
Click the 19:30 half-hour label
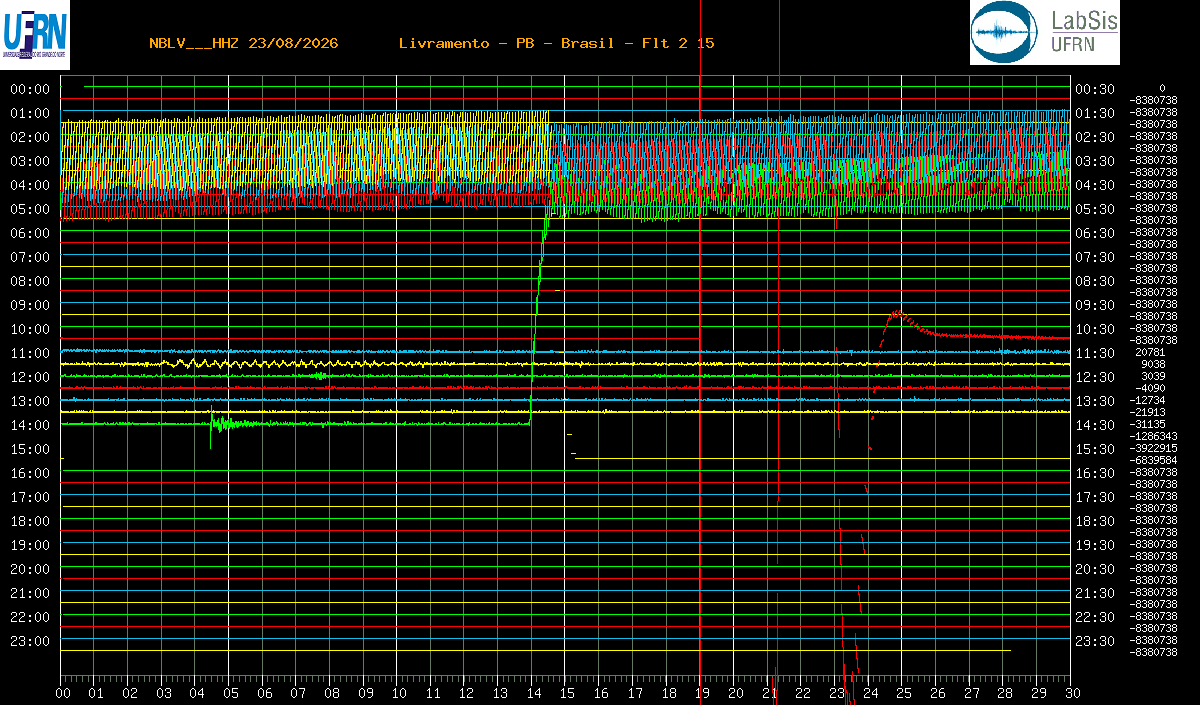[x=1094, y=545]
